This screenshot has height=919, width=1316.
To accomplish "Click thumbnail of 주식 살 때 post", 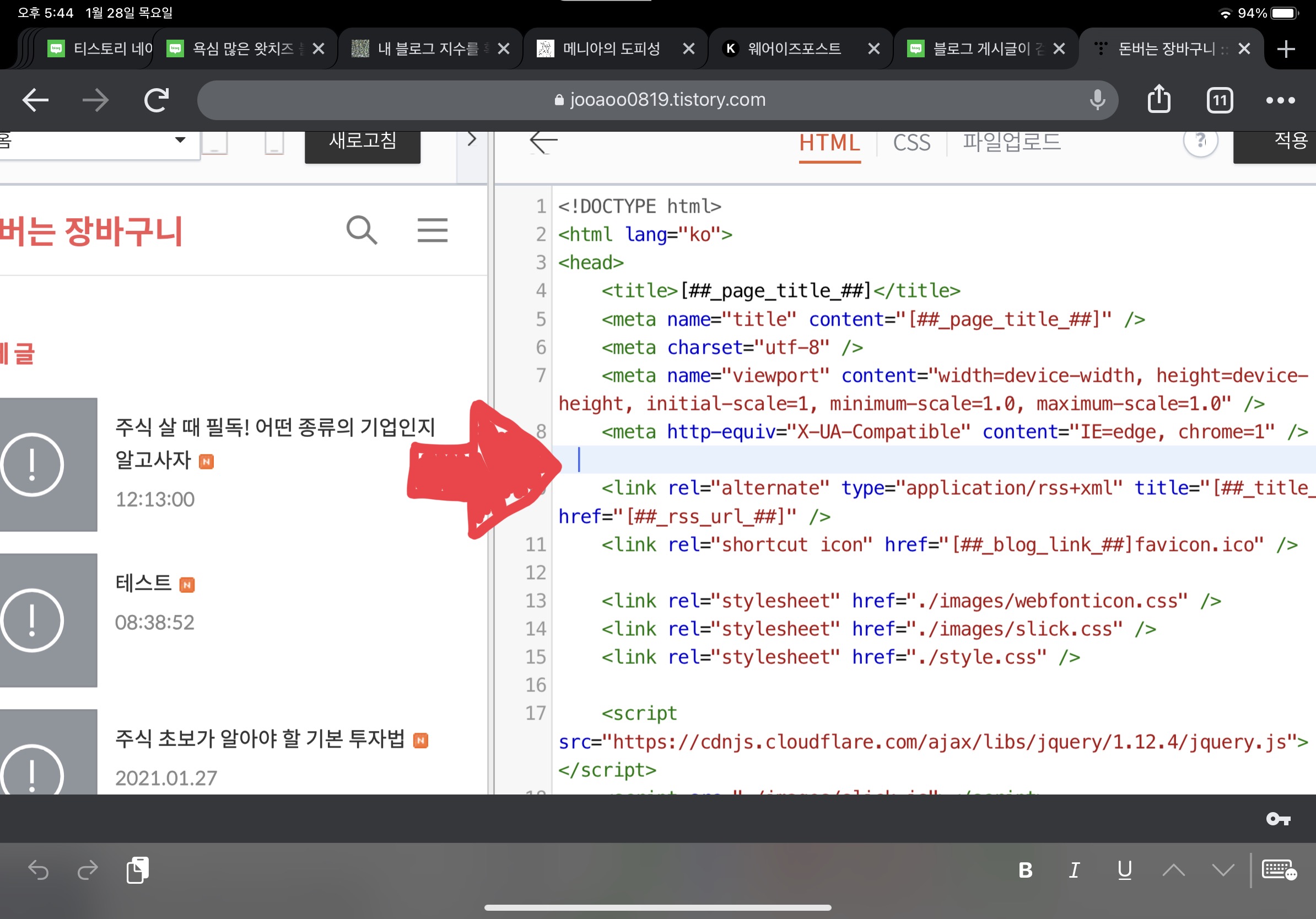I will 48,464.
